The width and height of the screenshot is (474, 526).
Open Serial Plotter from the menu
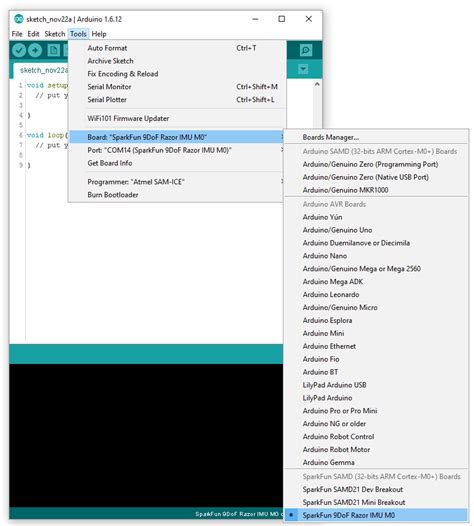coord(177,100)
